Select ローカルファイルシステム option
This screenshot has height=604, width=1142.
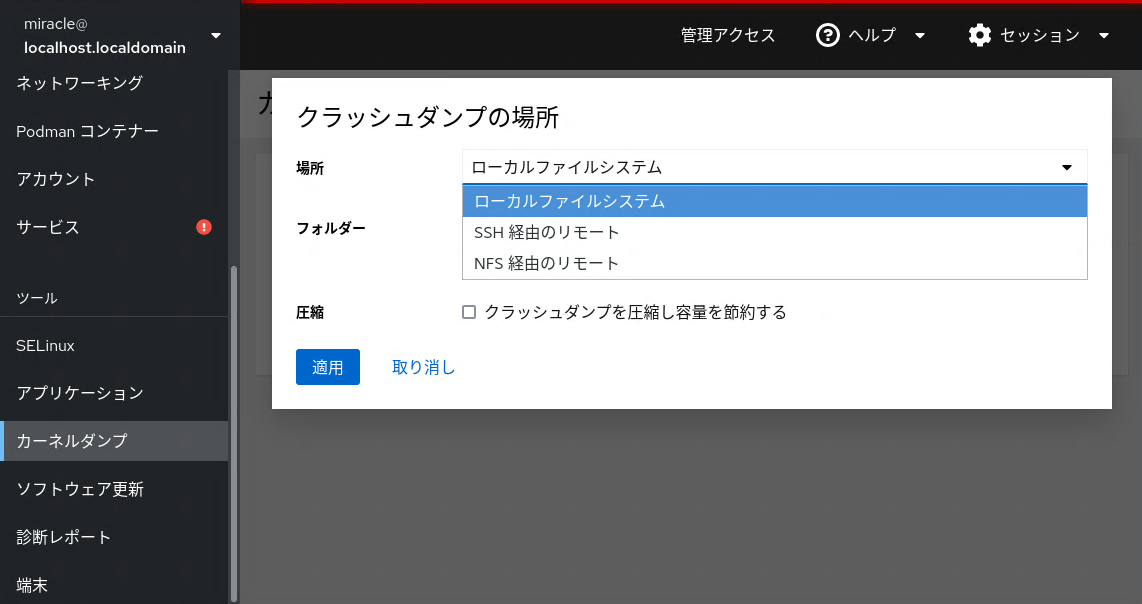click(x=774, y=201)
